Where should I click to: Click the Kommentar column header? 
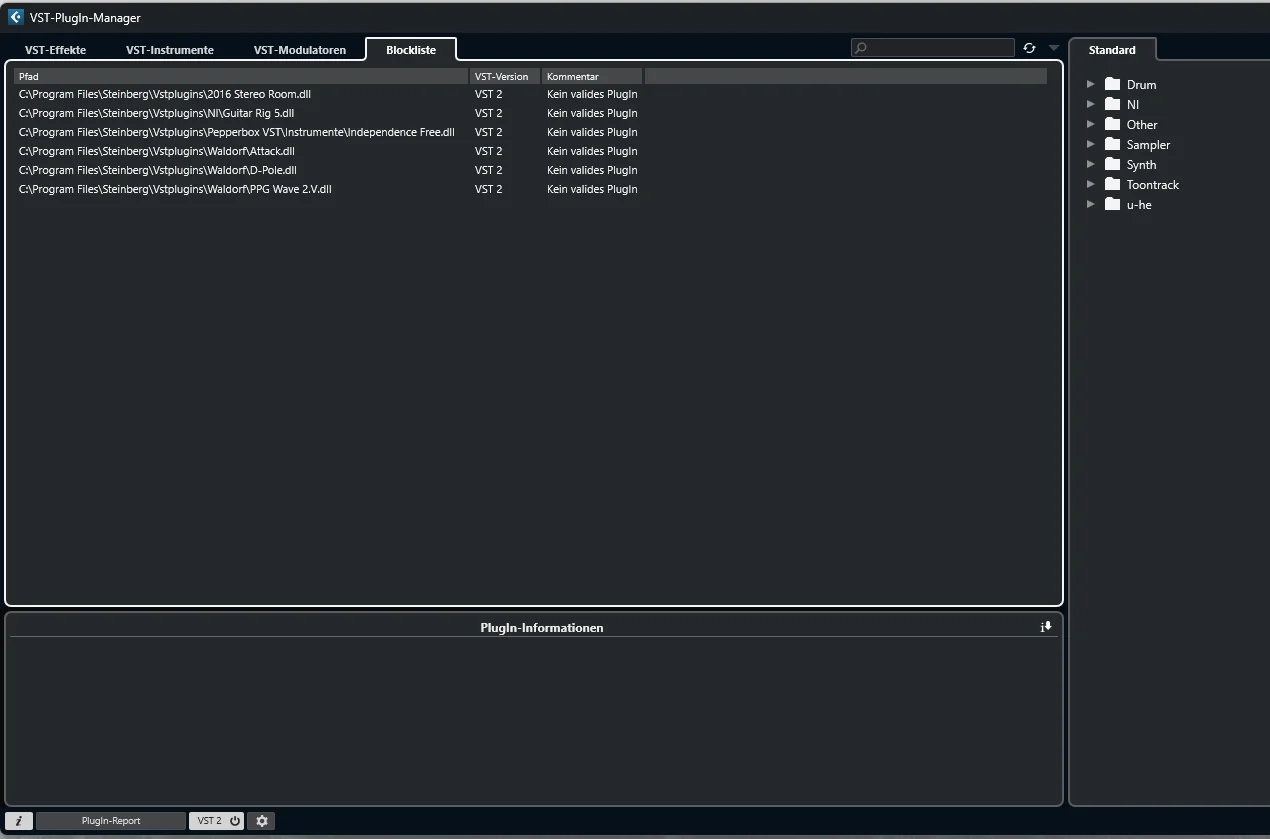(x=592, y=76)
